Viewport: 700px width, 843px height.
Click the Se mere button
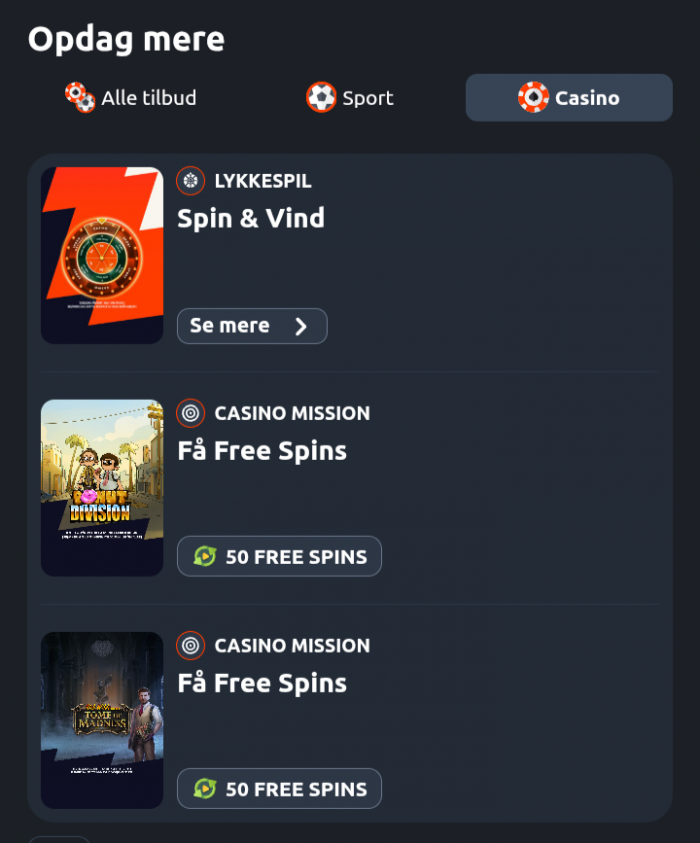252,326
